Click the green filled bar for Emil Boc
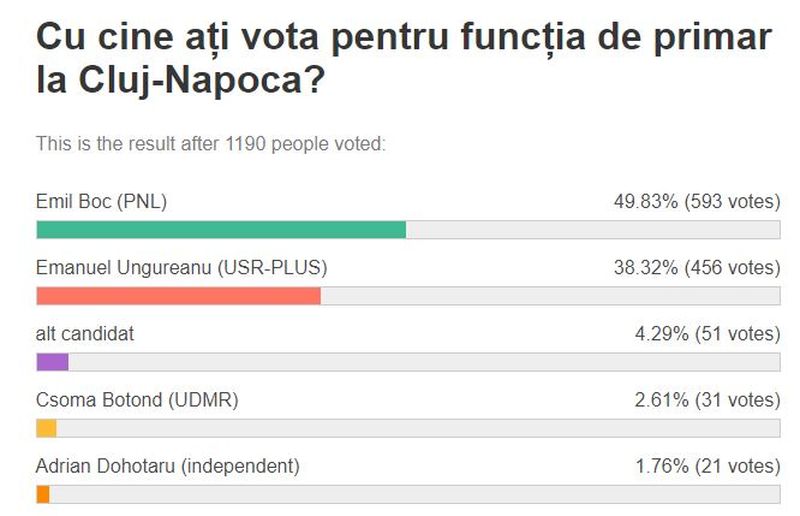This screenshot has height=516, width=800. point(221,230)
